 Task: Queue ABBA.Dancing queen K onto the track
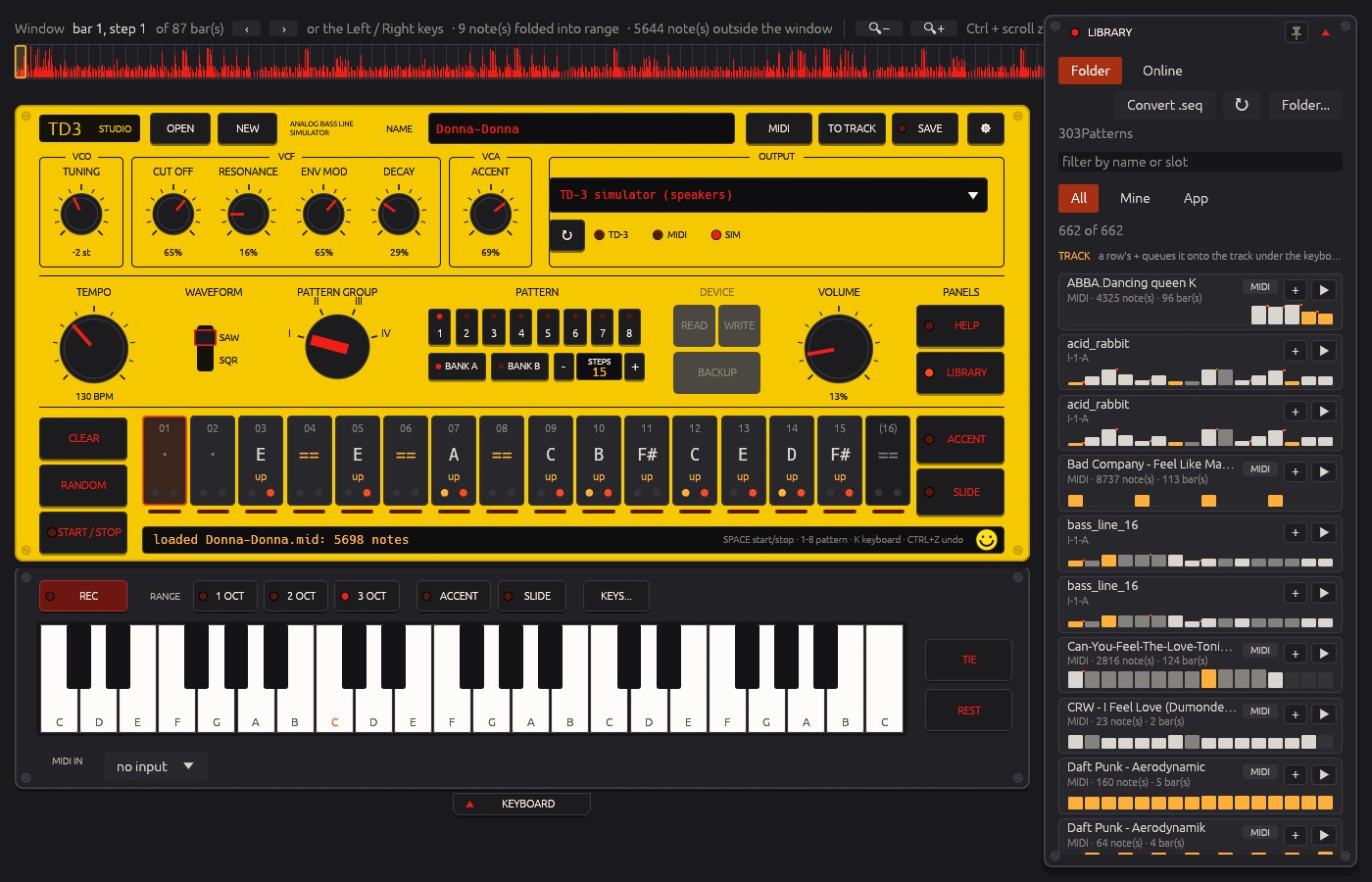[1295, 290]
